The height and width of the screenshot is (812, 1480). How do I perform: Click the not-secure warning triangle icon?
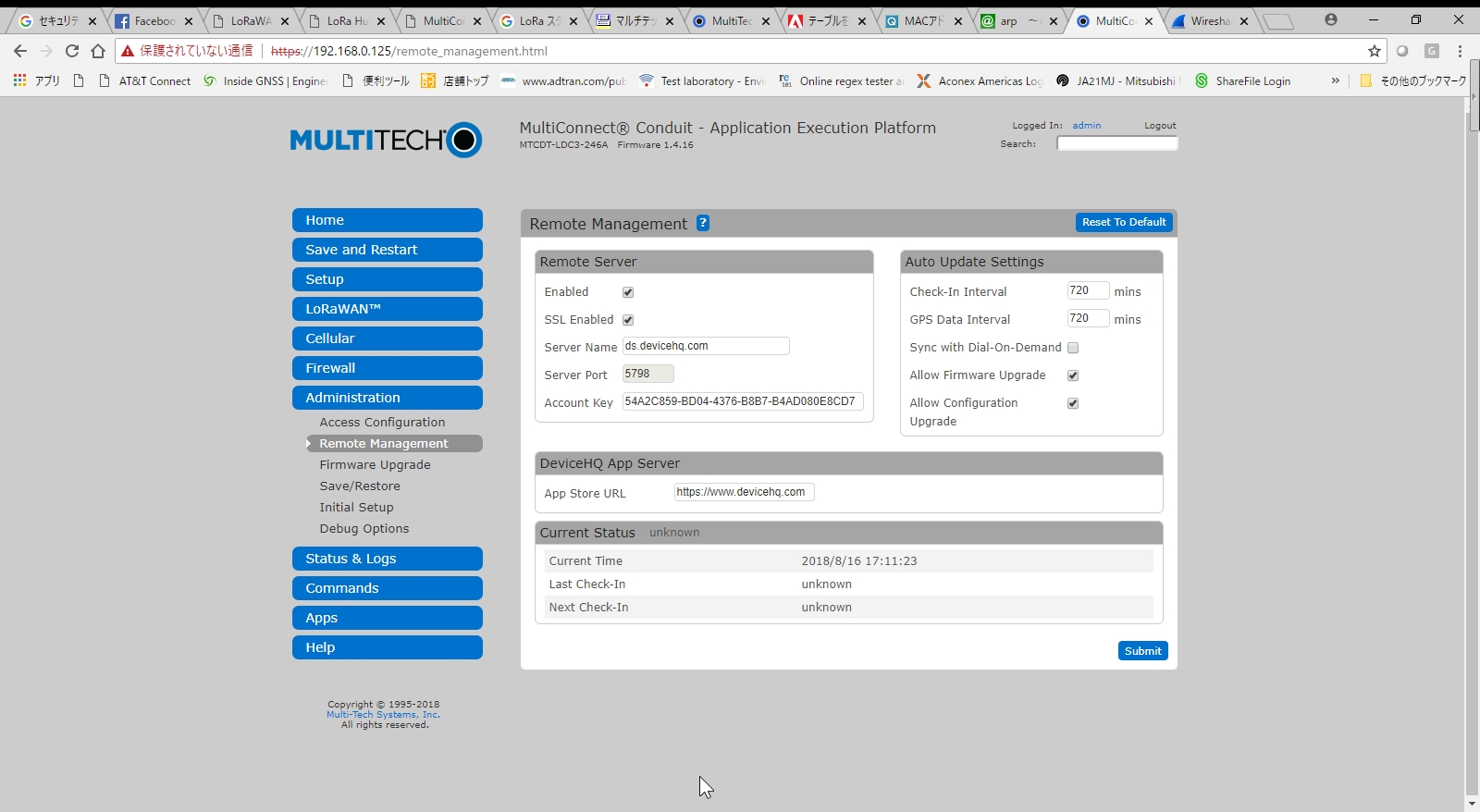128,51
